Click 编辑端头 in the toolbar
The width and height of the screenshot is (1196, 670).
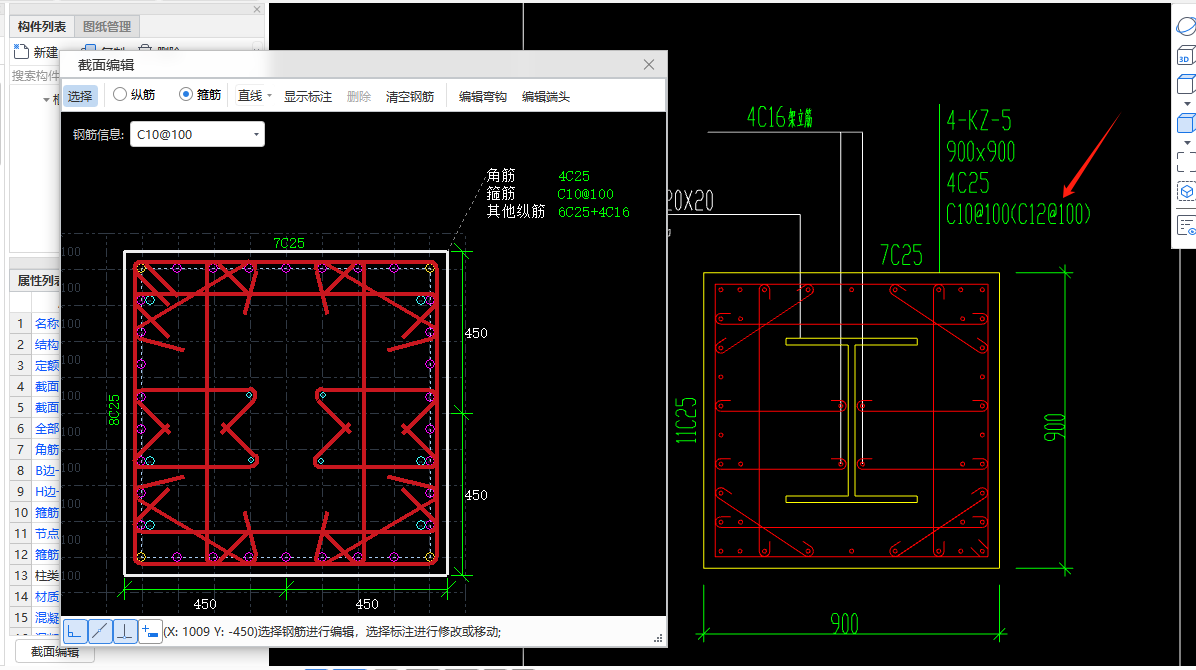pyautogui.click(x=545, y=96)
